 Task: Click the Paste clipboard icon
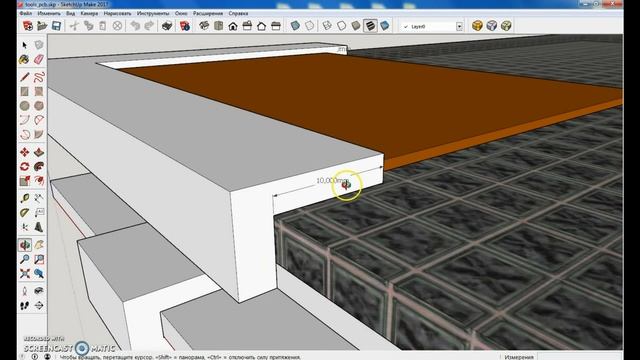point(102,26)
